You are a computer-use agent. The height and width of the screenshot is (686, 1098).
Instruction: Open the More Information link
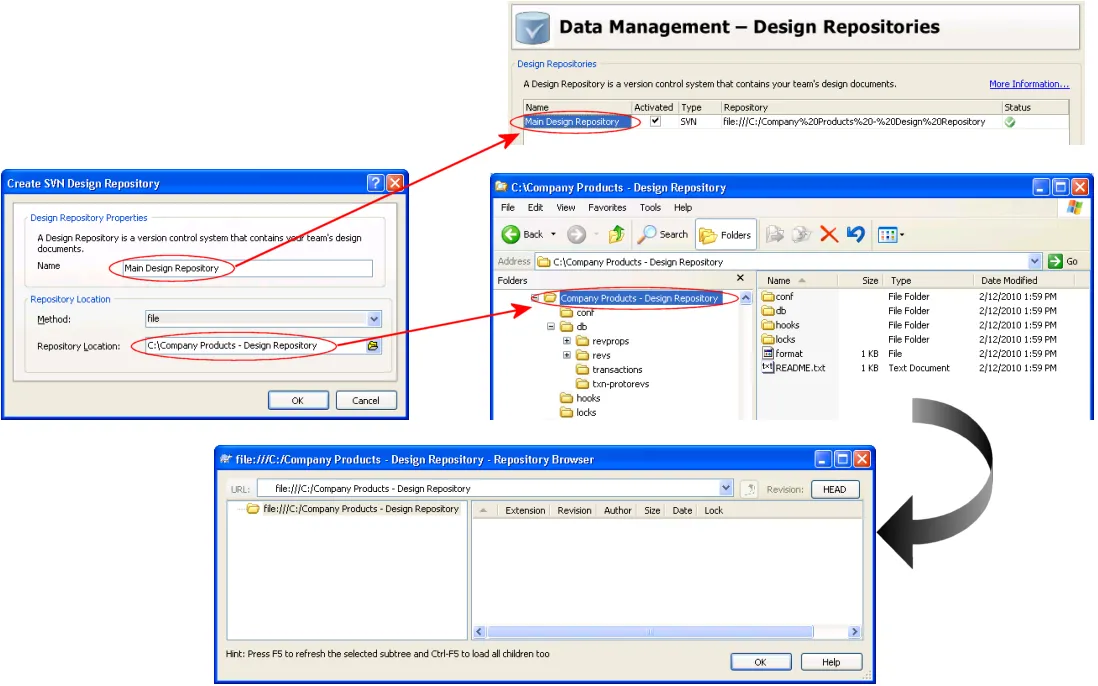[1029, 84]
